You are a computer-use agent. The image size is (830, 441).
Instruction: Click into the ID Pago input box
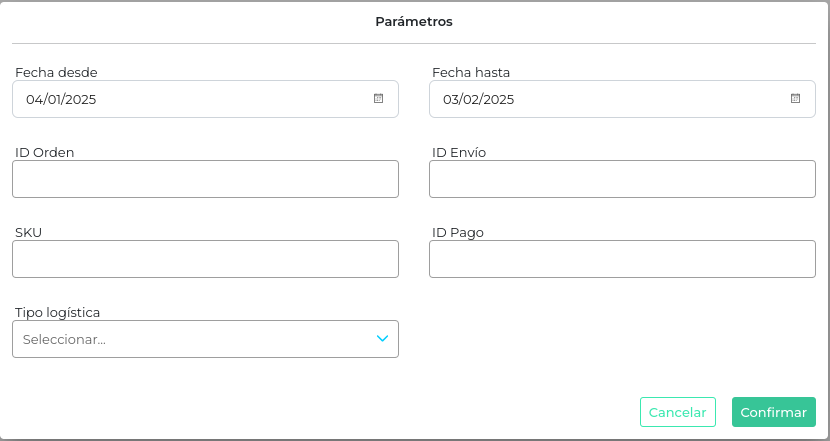coord(622,259)
